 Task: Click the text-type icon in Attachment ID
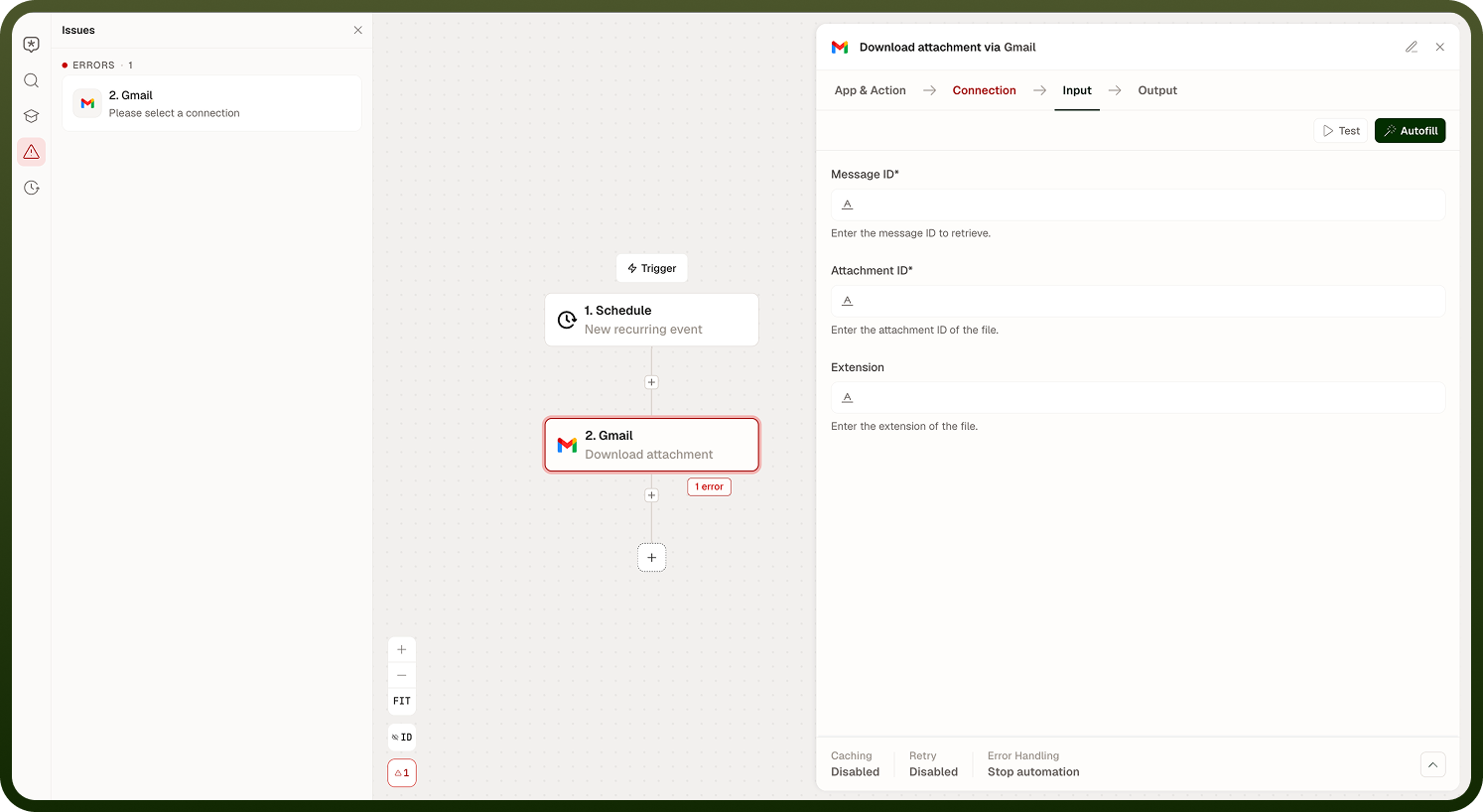[848, 301]
